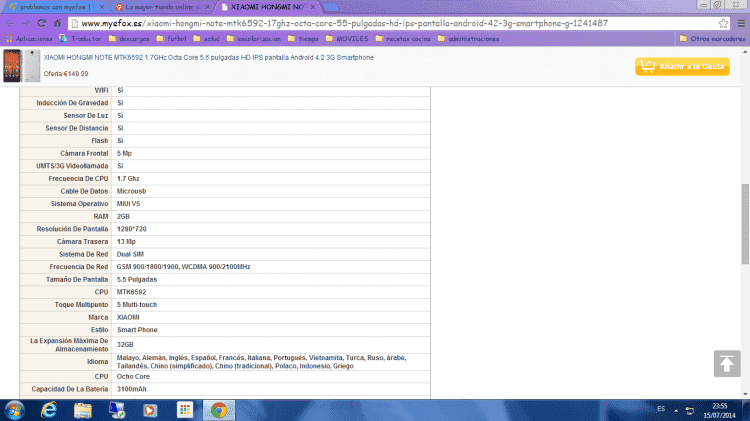Image resolution: width=750 pixels, height=421 pixels.
Task: Open the 23:55 clock and date
Action: click(x=719, y=410)
